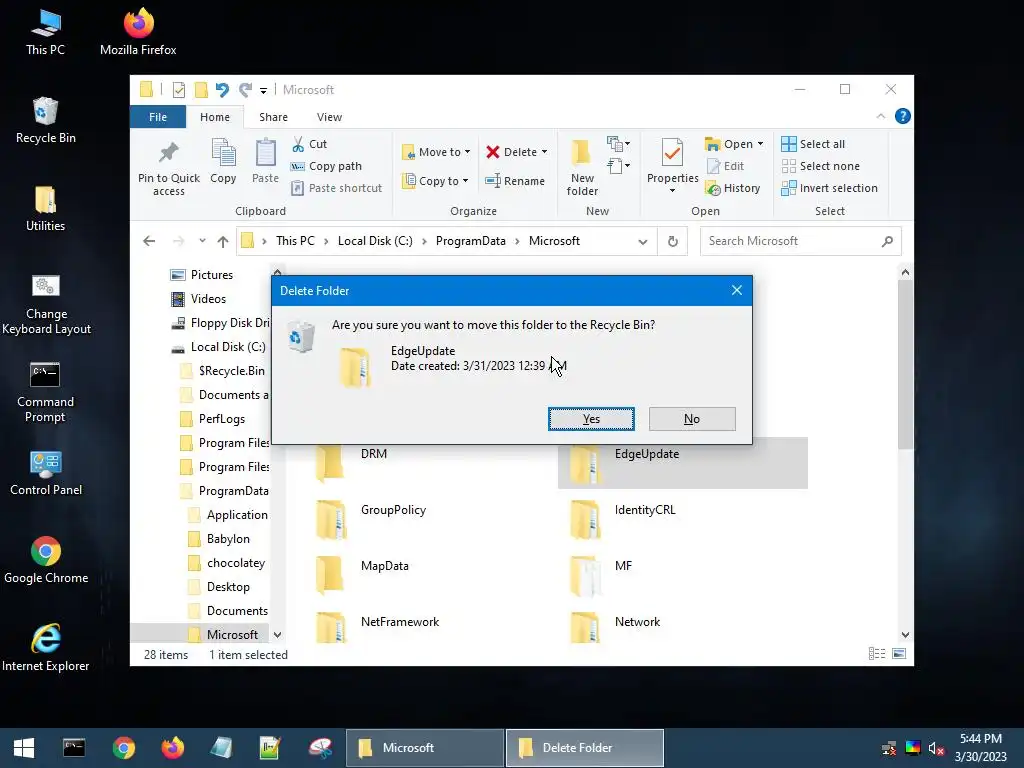Click Edit in the Open group
1024x768 pixels.
pos(725,166)
